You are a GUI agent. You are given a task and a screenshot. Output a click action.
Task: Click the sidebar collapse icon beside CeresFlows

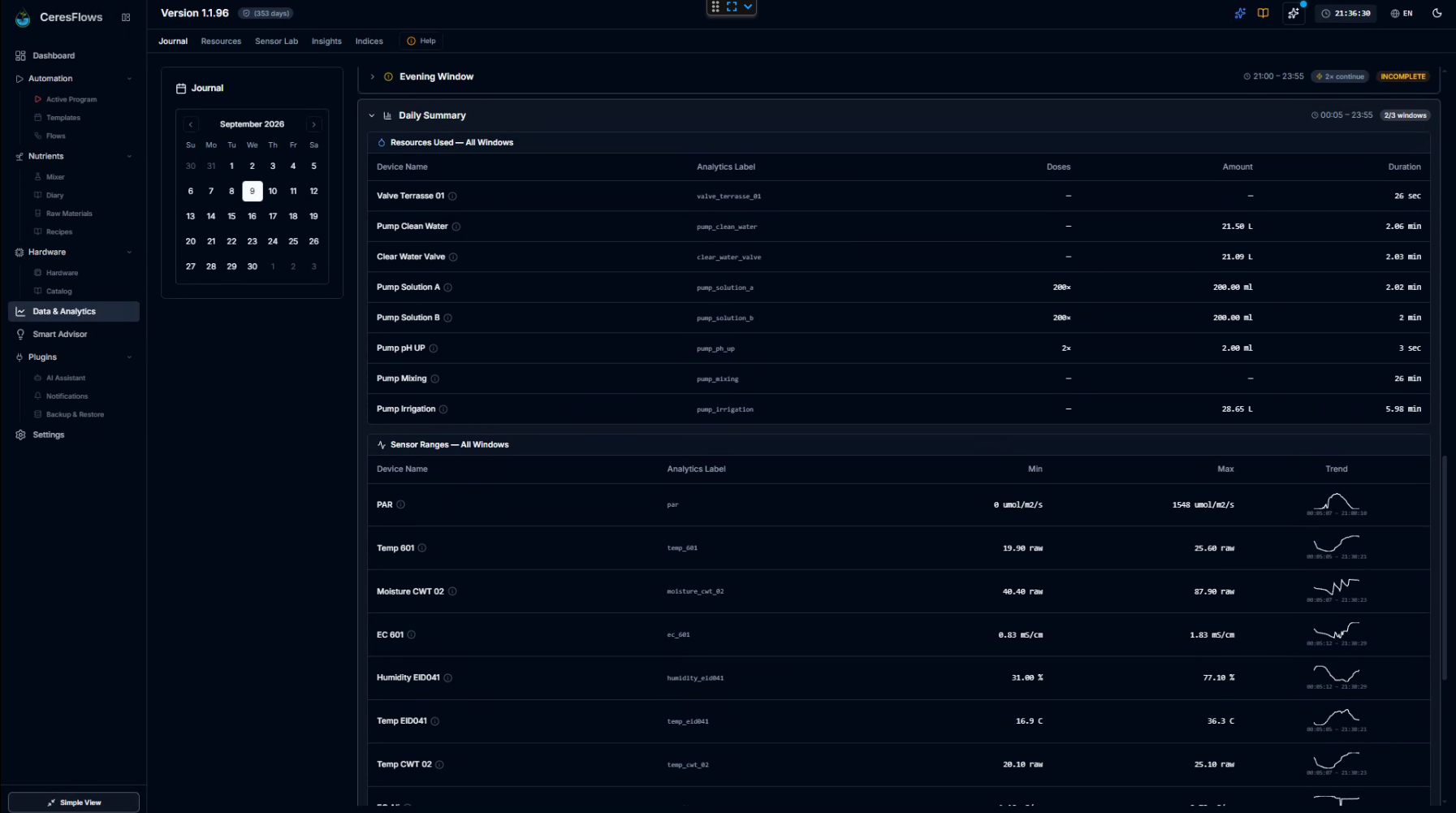pyautogui.click(x=126, y=17)
